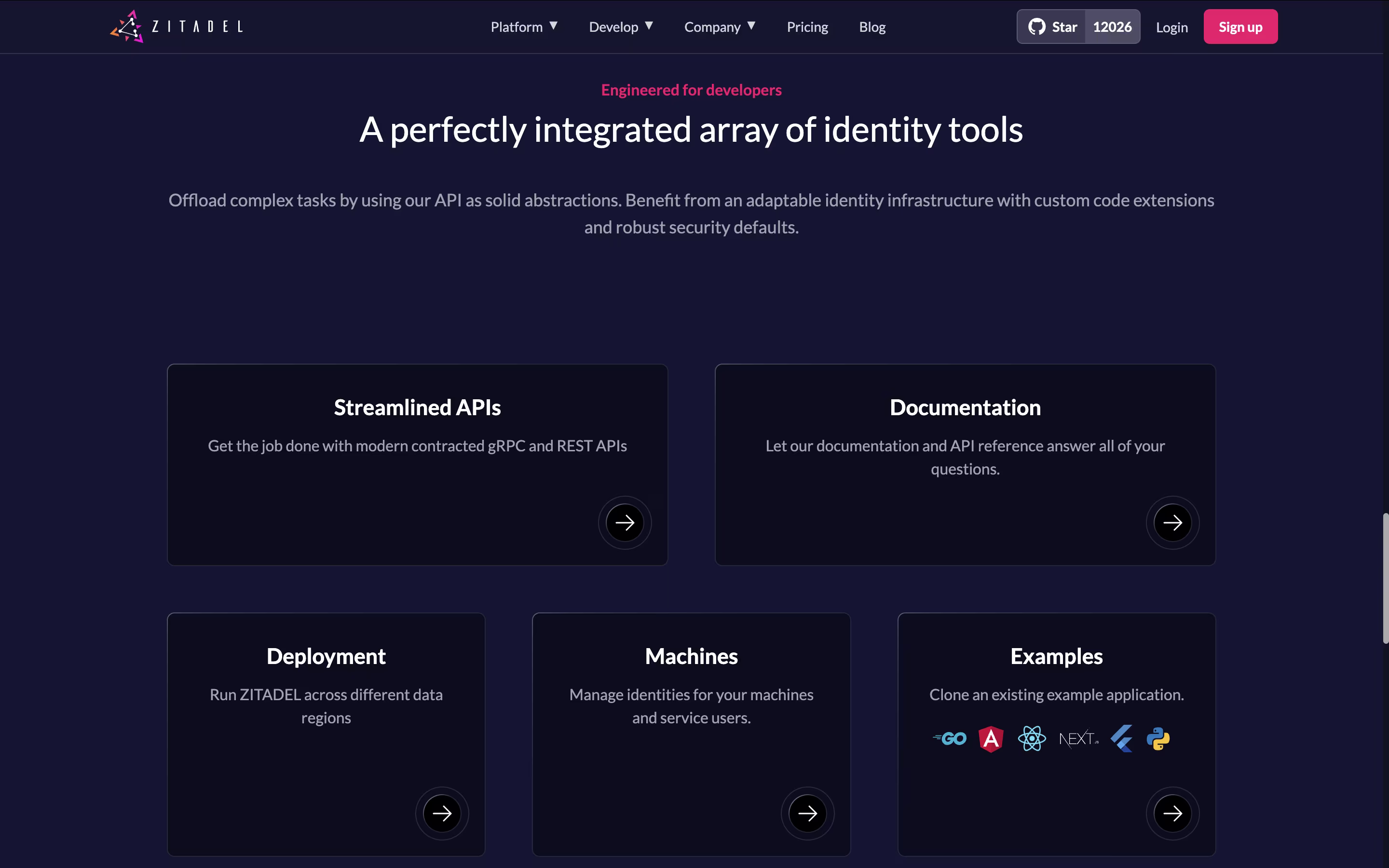Expand the Platform dropdown menu
1389x868 pixels.
523,27
